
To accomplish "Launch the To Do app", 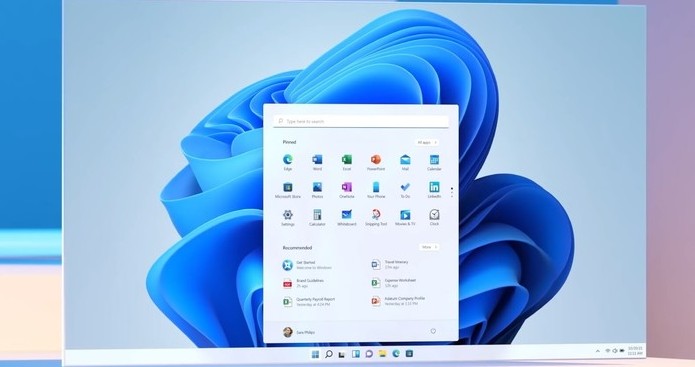I will (405, 190).
